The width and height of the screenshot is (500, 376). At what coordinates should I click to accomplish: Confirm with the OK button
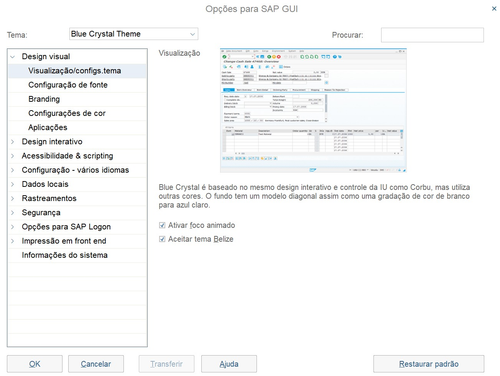pyautogui.click(x=35, y=364)
